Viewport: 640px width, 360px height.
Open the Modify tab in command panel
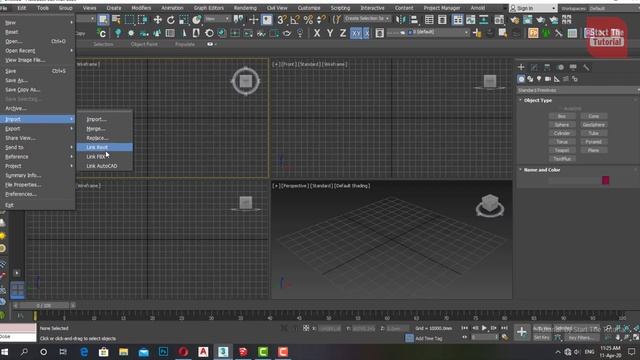pos(534,67)
